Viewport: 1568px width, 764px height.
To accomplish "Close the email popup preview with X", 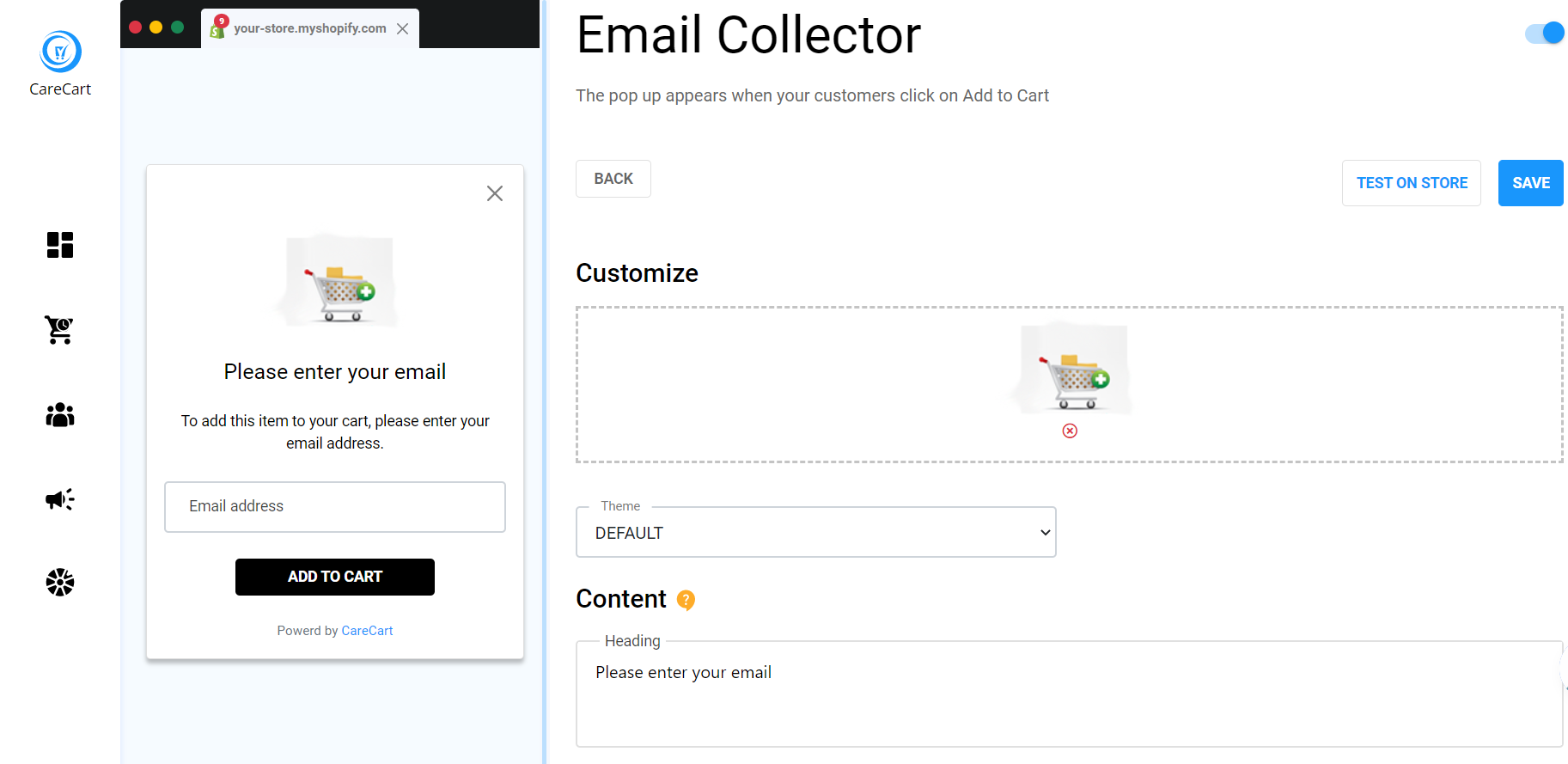I will pyautogui.click(x=495, y=193).
